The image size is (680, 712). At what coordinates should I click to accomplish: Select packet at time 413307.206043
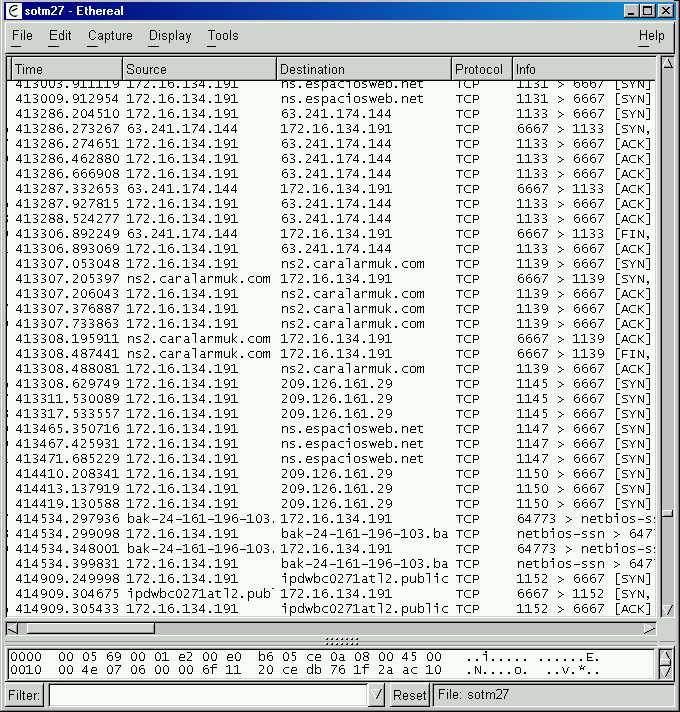[331, 293]
